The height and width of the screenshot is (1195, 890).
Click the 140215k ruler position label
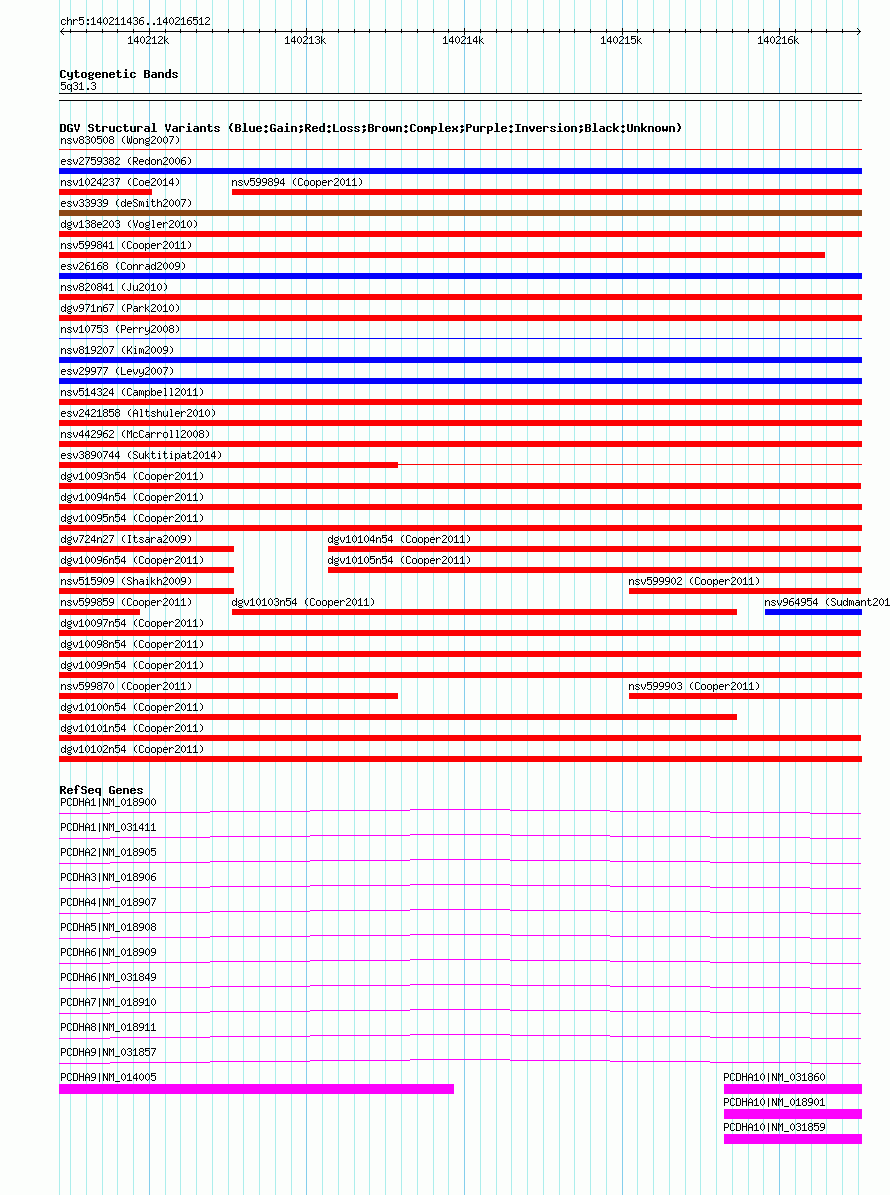[620, 40]
